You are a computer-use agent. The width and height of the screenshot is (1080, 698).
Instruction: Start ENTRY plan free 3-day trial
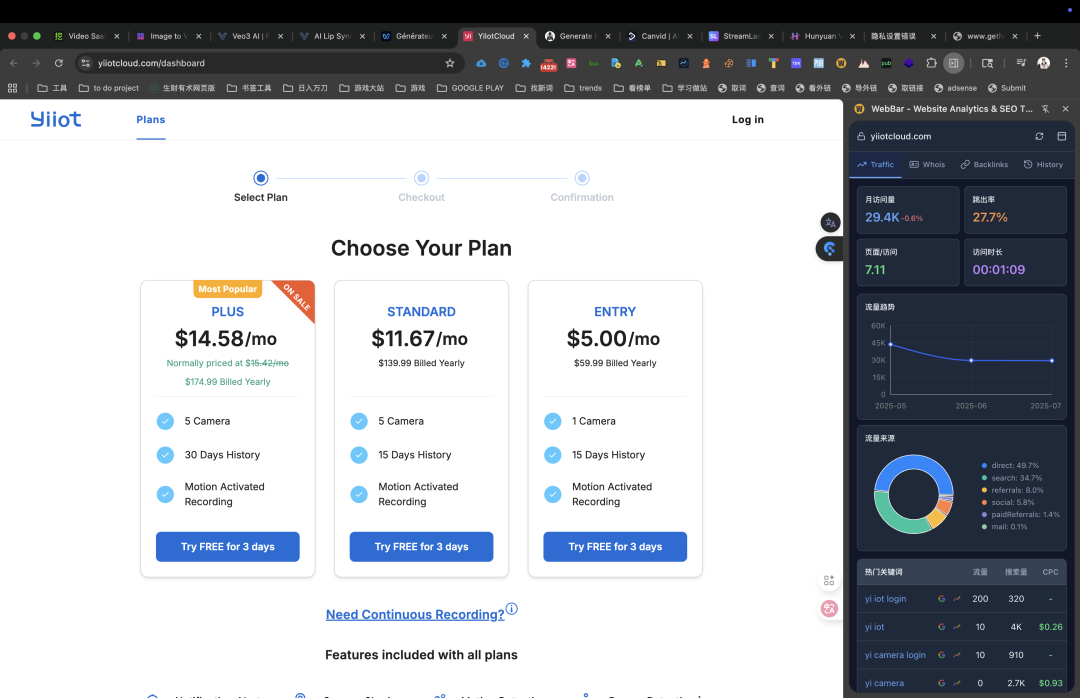click(x=615, y=546)
